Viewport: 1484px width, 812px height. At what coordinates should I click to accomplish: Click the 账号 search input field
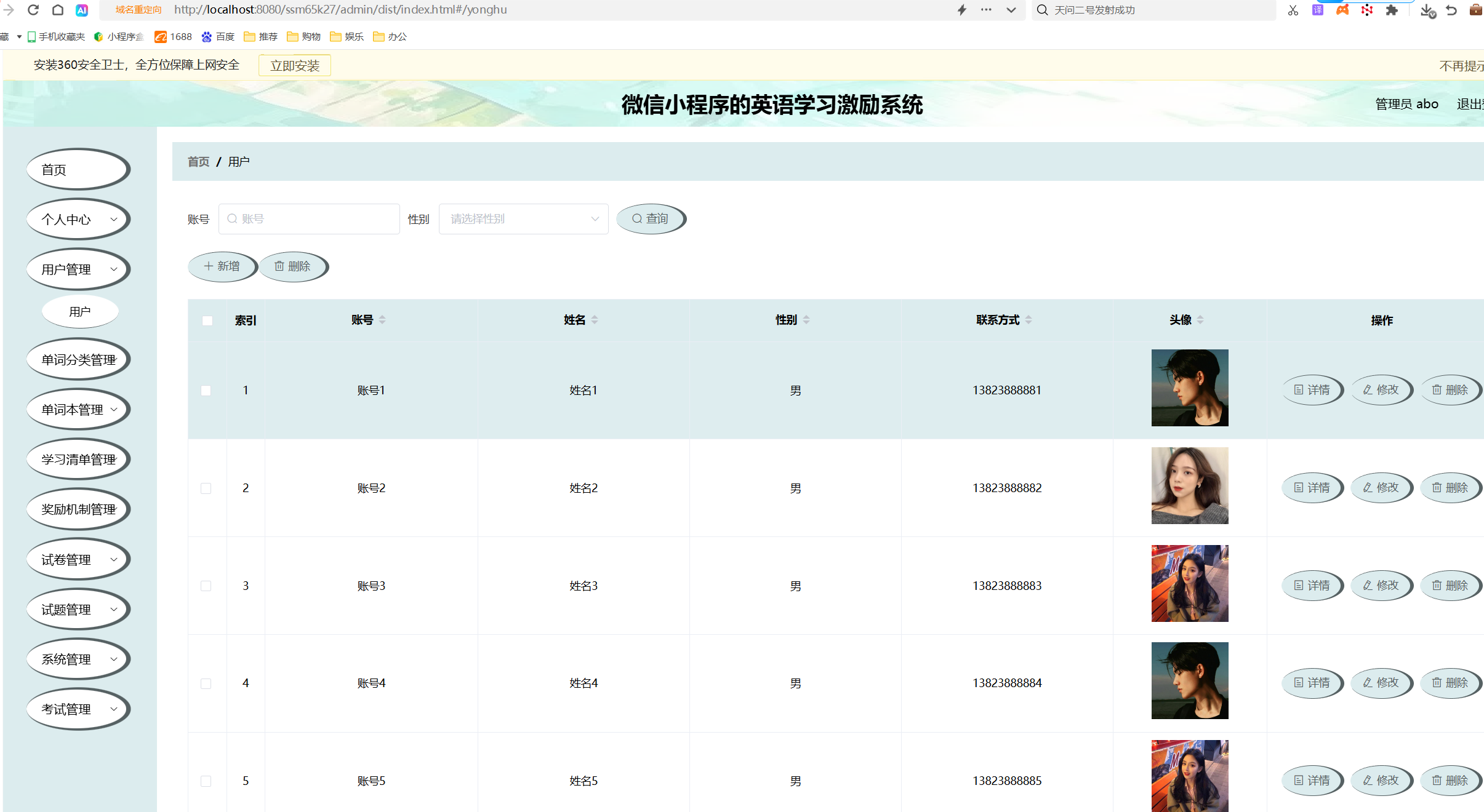point(309,218)
